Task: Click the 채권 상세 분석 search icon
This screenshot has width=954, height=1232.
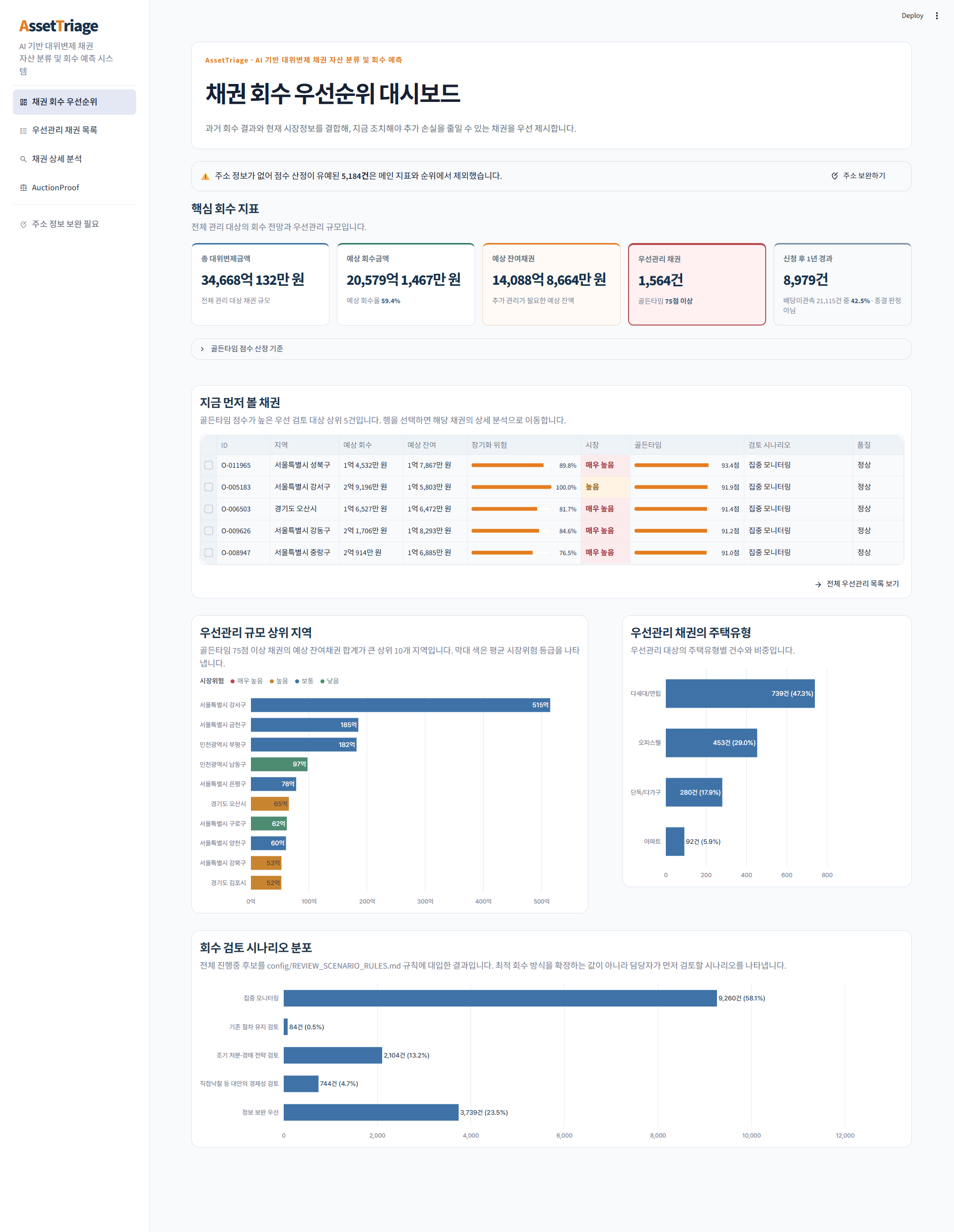Action: pos(23,159)
